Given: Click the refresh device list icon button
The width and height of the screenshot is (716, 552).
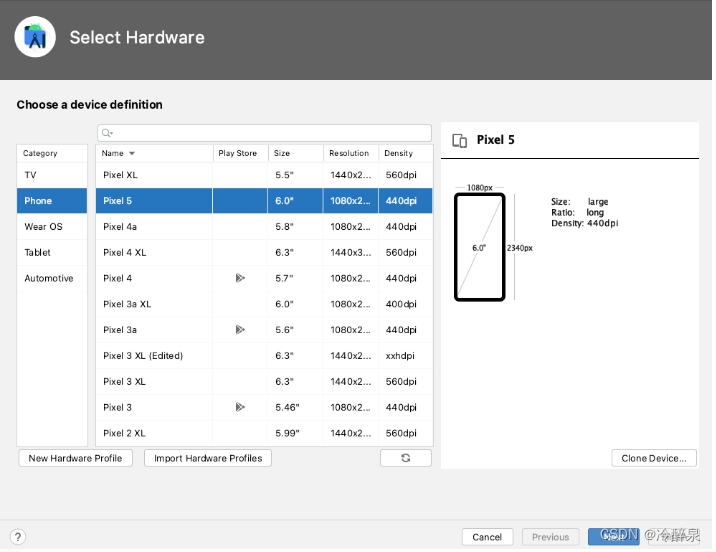Looking at the screenshot, I should pos(405,458).
